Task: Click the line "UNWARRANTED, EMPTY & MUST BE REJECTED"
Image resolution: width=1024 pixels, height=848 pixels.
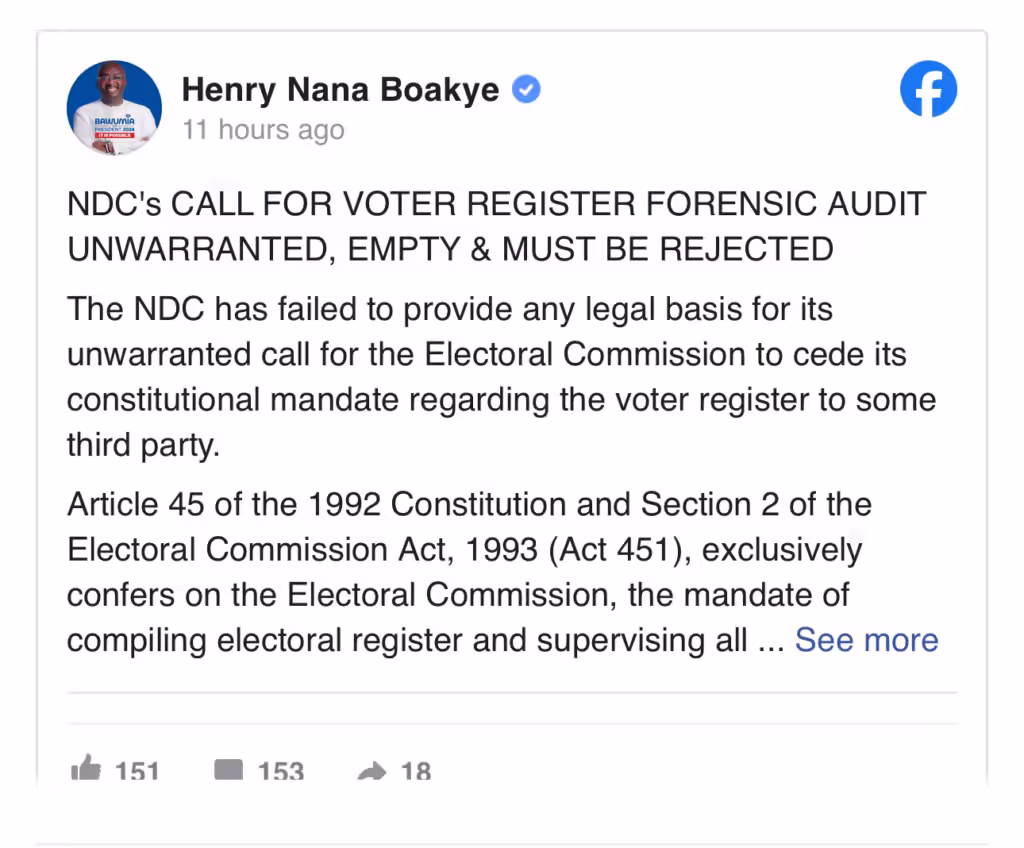Action: click(x=450, y=249)
